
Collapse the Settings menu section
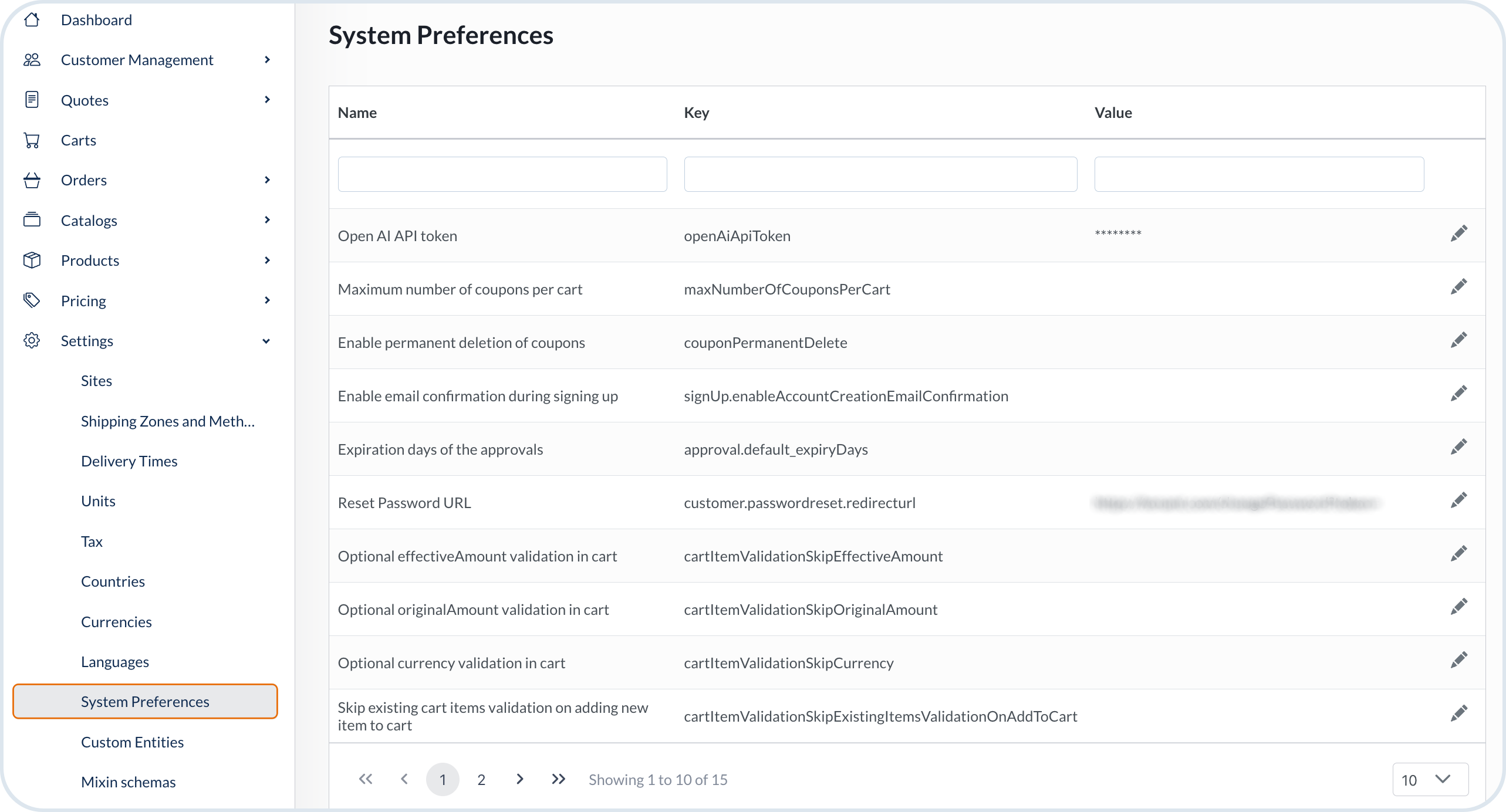click(x=266, y=341)
